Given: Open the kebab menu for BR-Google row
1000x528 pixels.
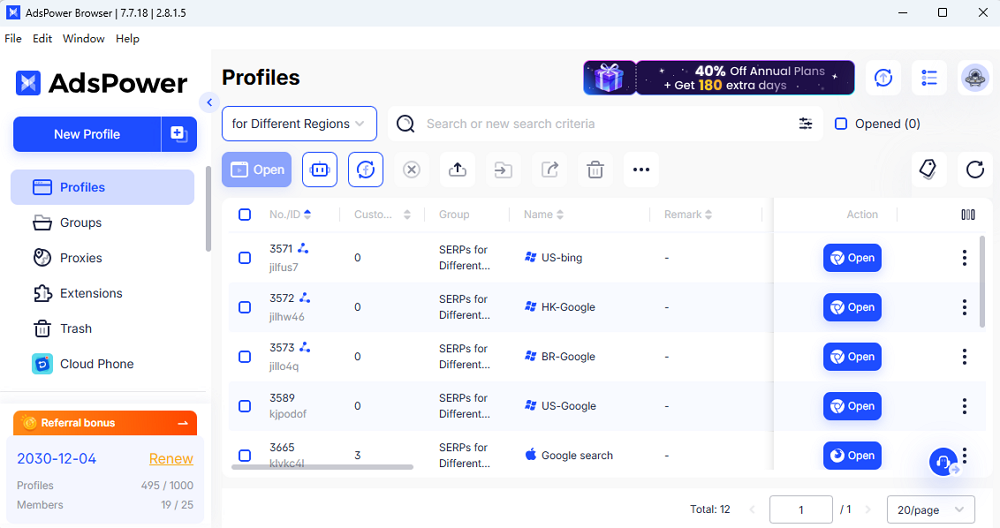Looking at the screenshot, I should point(964,356).
